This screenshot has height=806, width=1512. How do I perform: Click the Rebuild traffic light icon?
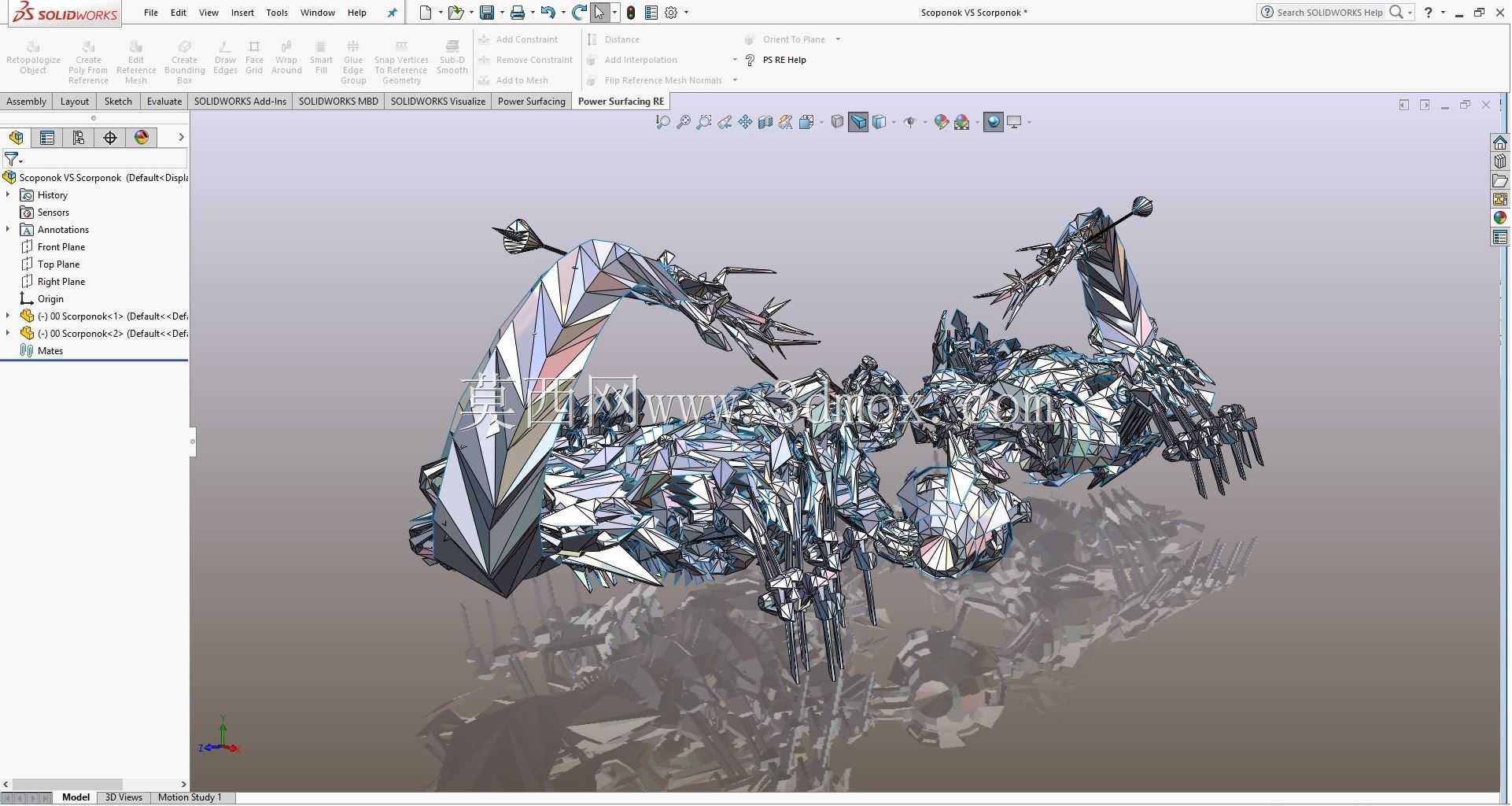coord(631,13)
